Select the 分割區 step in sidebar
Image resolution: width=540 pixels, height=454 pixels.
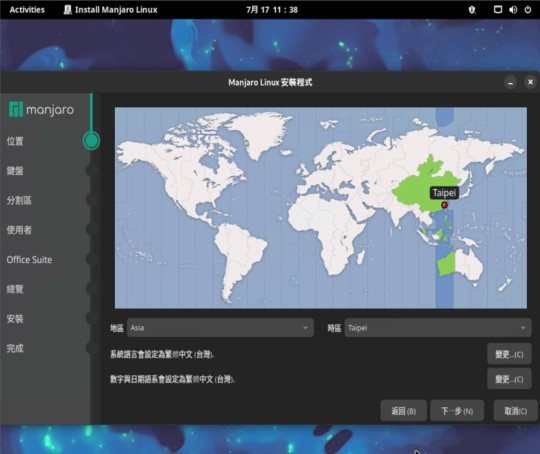[19, 200]
